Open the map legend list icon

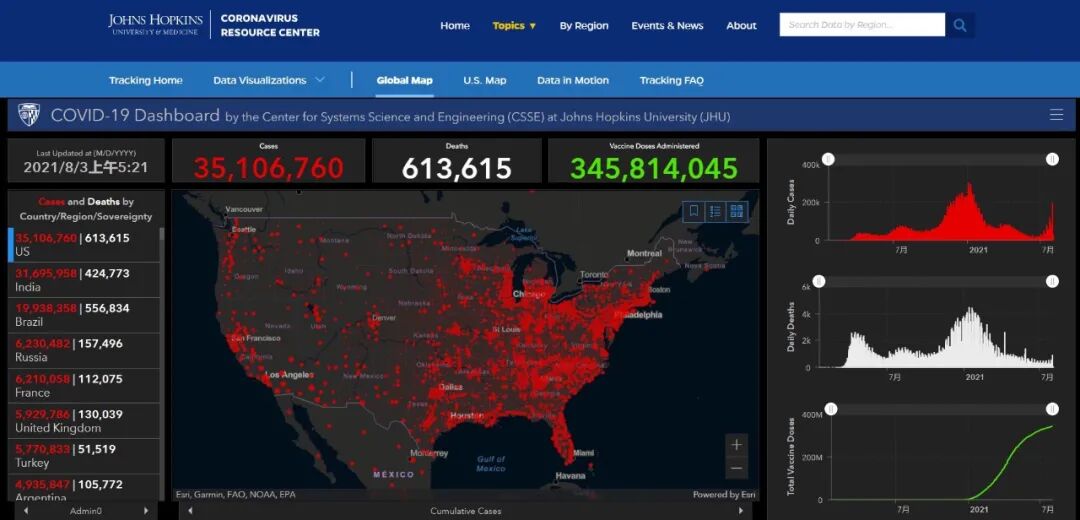(x=716, y=211)
